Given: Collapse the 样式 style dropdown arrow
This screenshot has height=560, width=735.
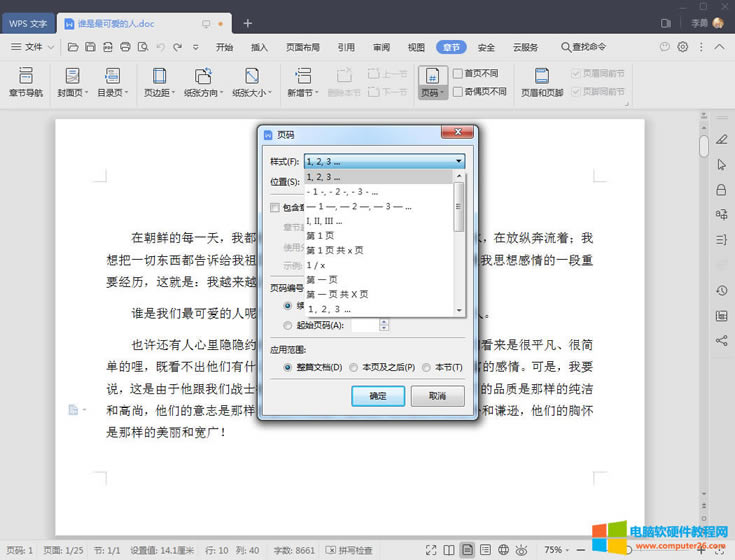Looking at the screenshot, I should [459, 161].
